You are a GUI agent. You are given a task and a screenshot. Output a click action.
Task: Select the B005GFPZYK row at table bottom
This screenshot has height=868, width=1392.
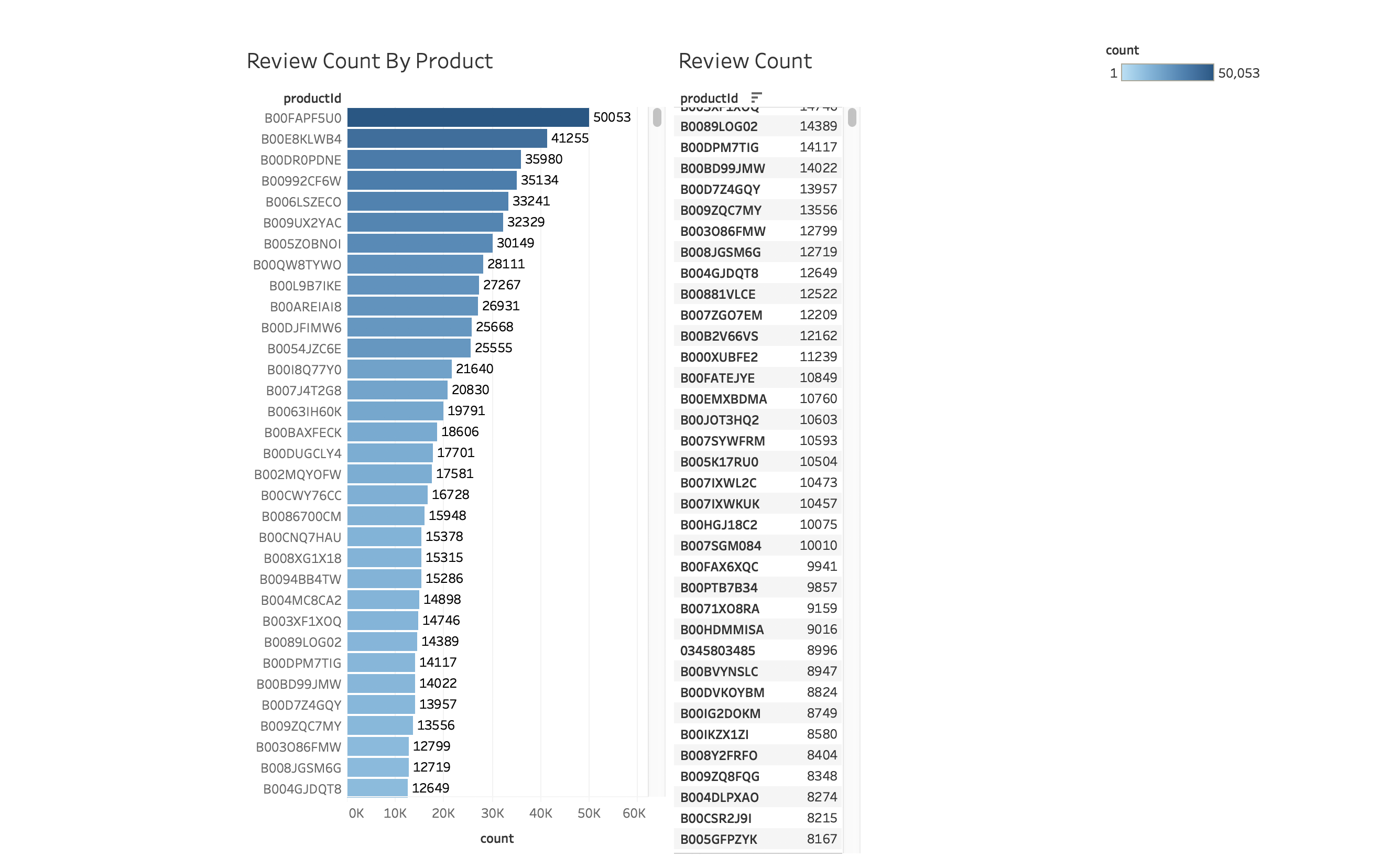[x=758, y=838]
